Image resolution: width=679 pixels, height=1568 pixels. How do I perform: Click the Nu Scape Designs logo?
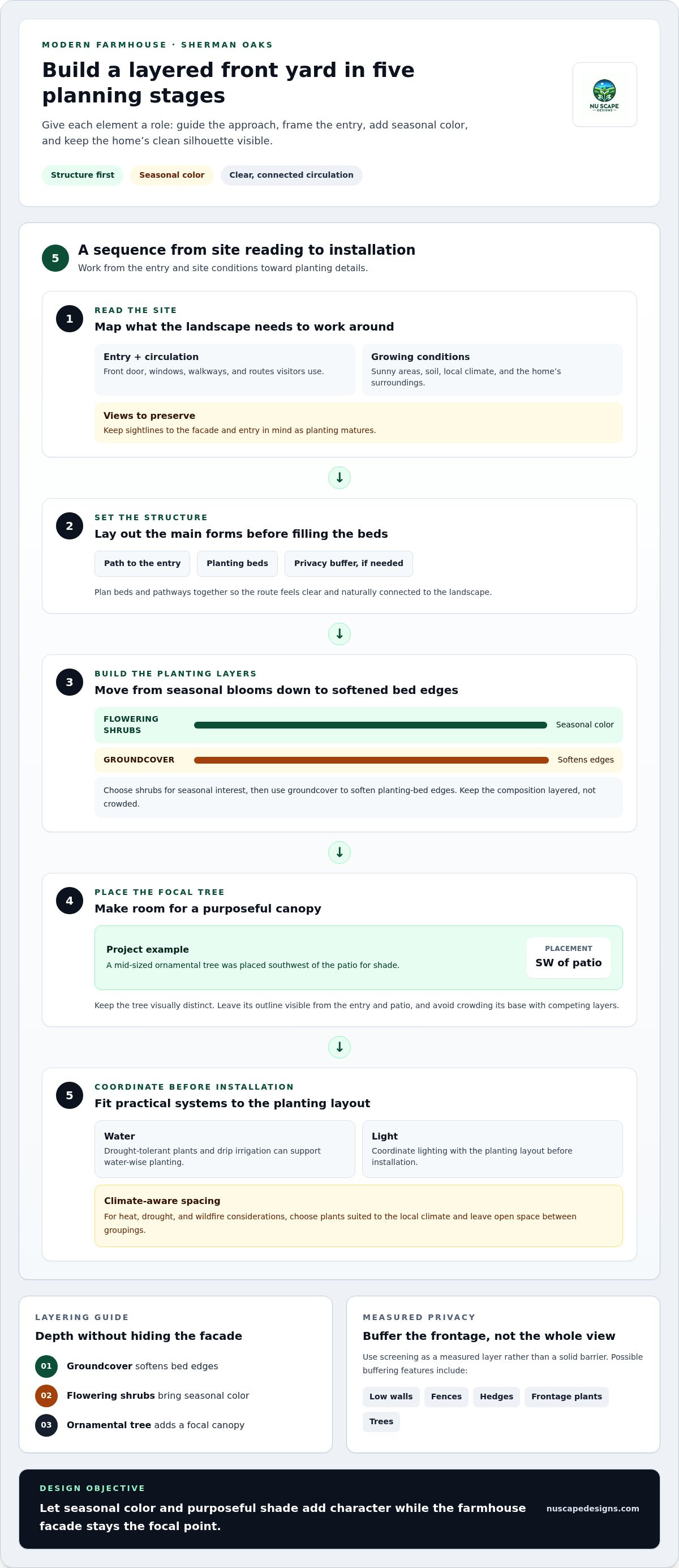coord(604,95)
